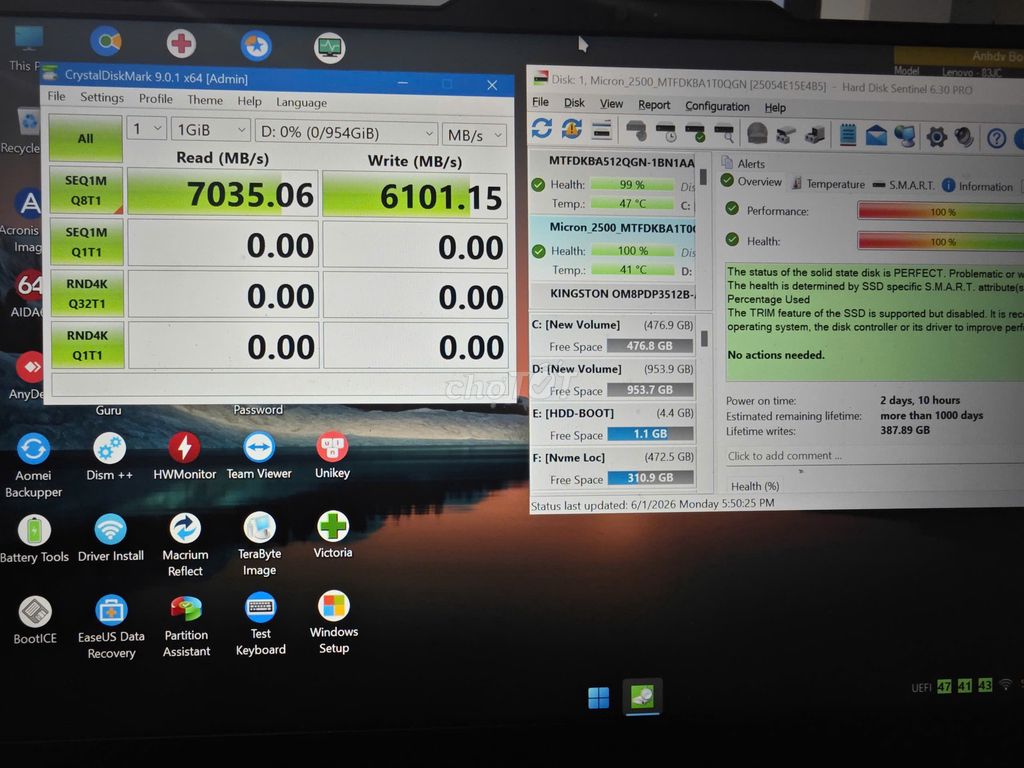Open Settings menu in CrystalDiskMark

click(102, 97)
